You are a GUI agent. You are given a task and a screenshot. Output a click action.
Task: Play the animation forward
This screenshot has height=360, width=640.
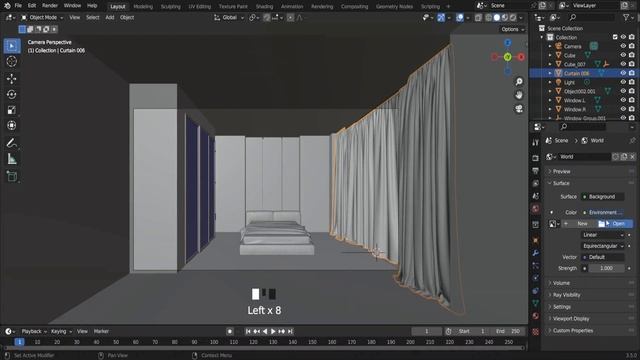point(273,331)
